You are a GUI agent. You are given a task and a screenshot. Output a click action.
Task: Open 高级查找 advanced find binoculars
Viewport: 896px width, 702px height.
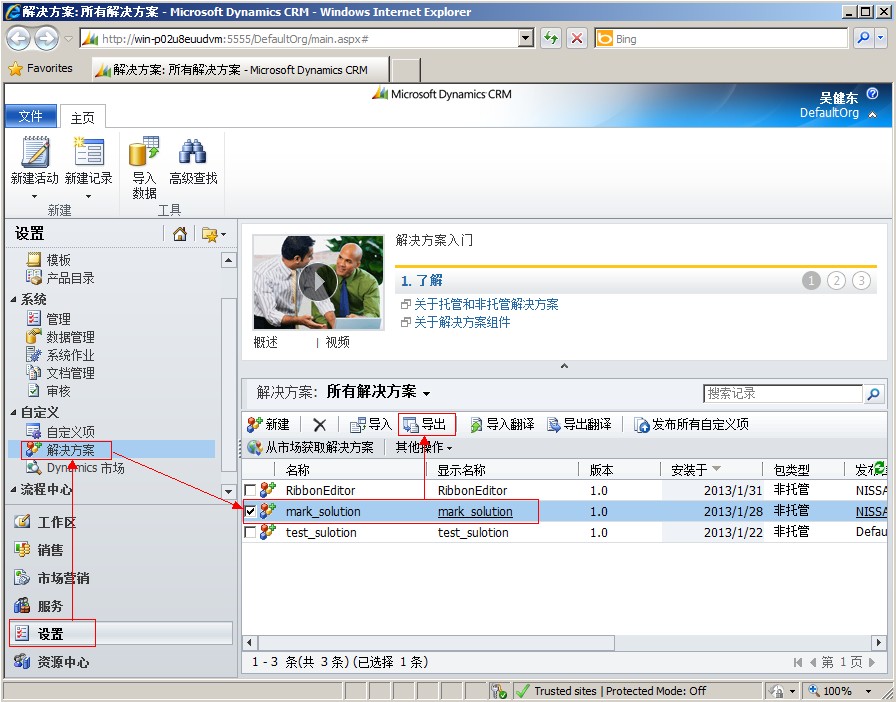point(193,161)
